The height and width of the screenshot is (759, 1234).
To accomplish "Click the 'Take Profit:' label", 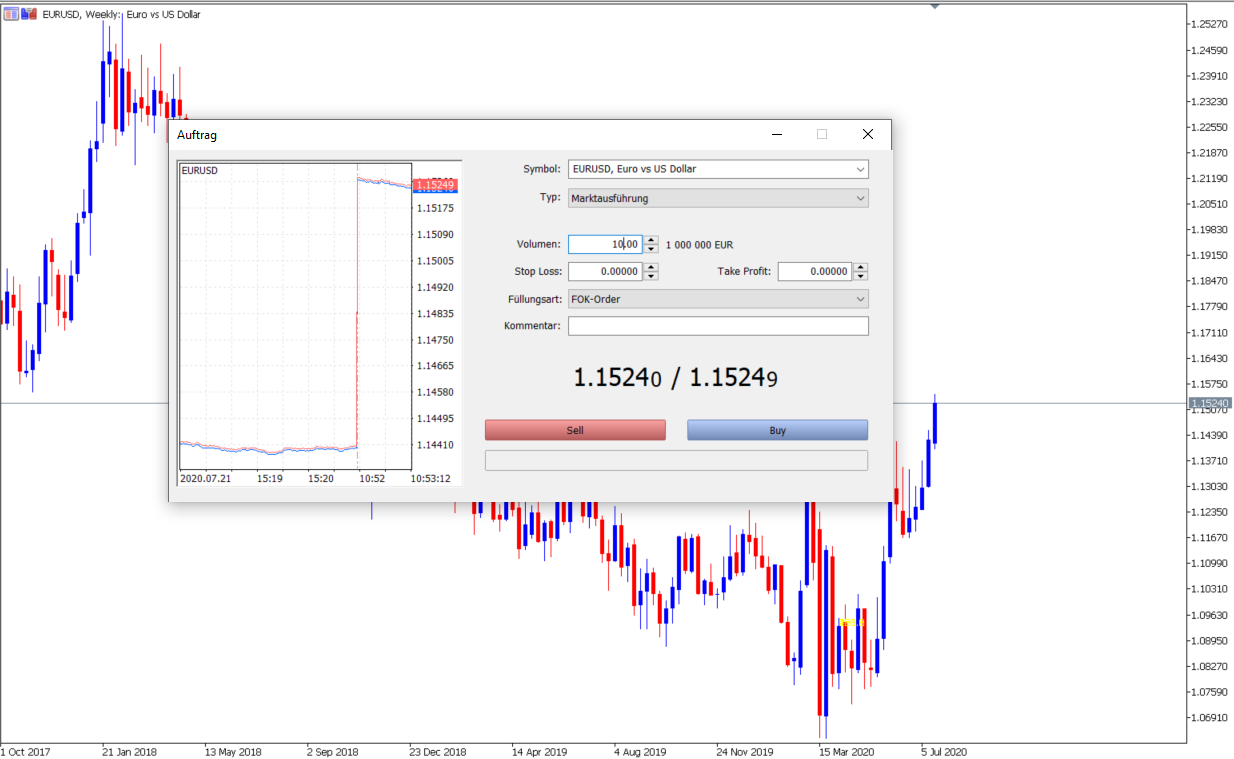I will pyautogui.click(x=744, y=271).
